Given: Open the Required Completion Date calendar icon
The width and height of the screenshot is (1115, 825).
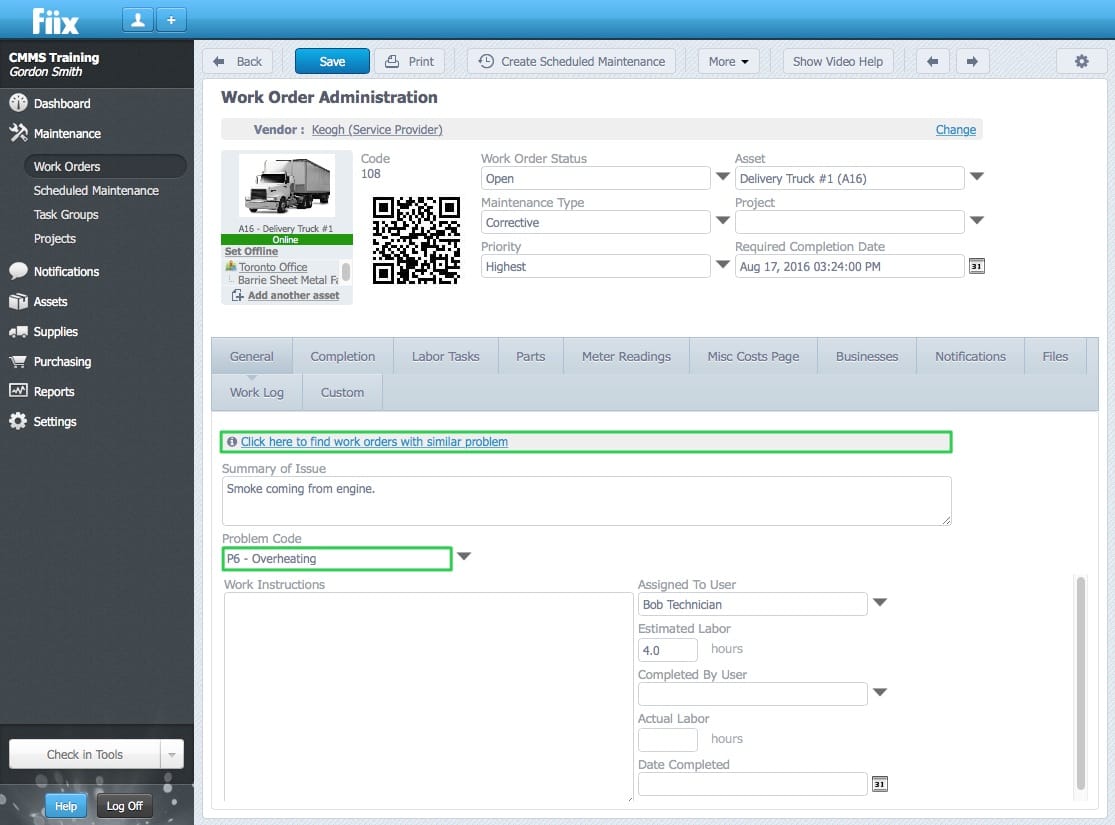Looking at the screenshot, I should tap(977, 266).
